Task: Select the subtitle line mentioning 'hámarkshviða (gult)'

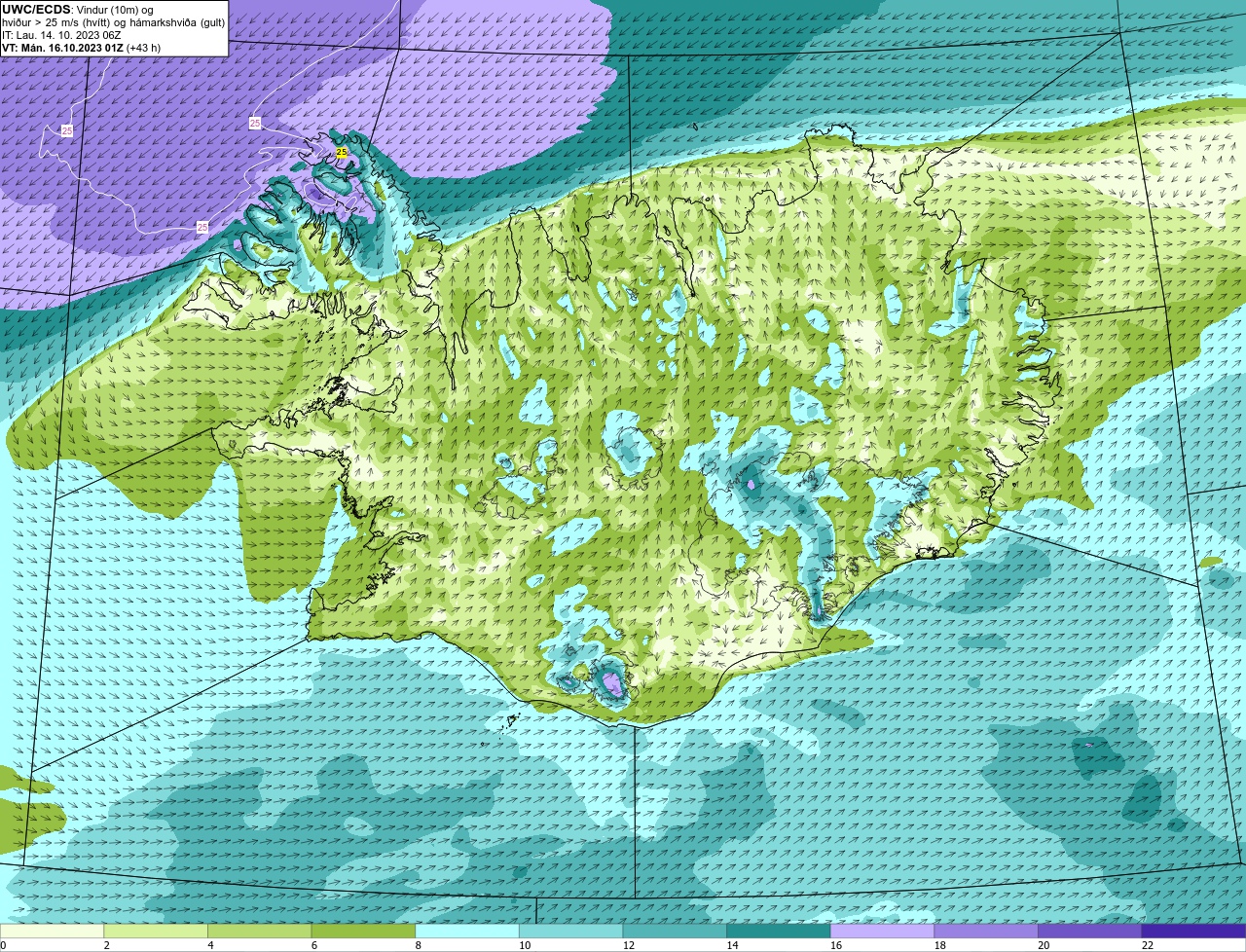Action: click(113, 22)
